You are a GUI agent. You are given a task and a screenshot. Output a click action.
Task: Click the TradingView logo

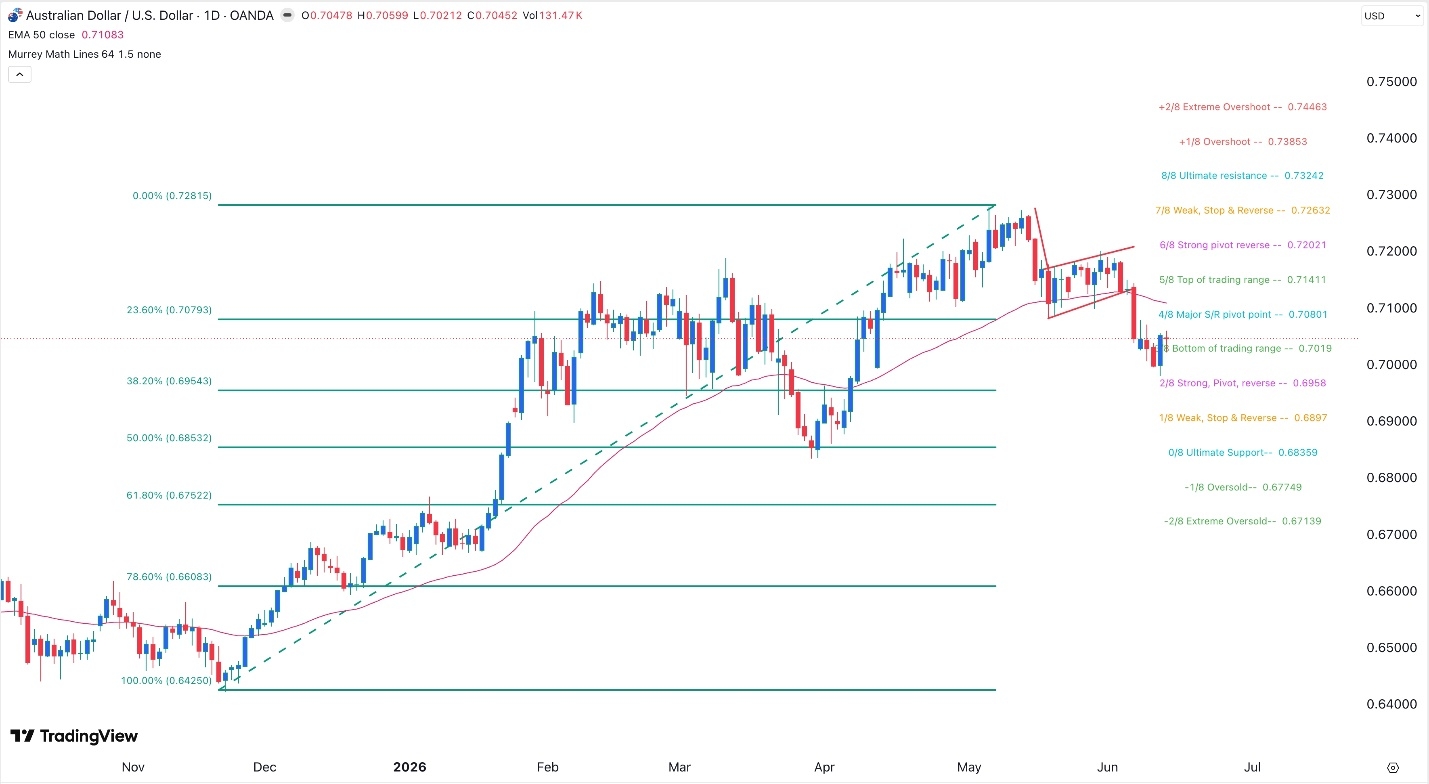pyautogui.click(x=74, y=736)
